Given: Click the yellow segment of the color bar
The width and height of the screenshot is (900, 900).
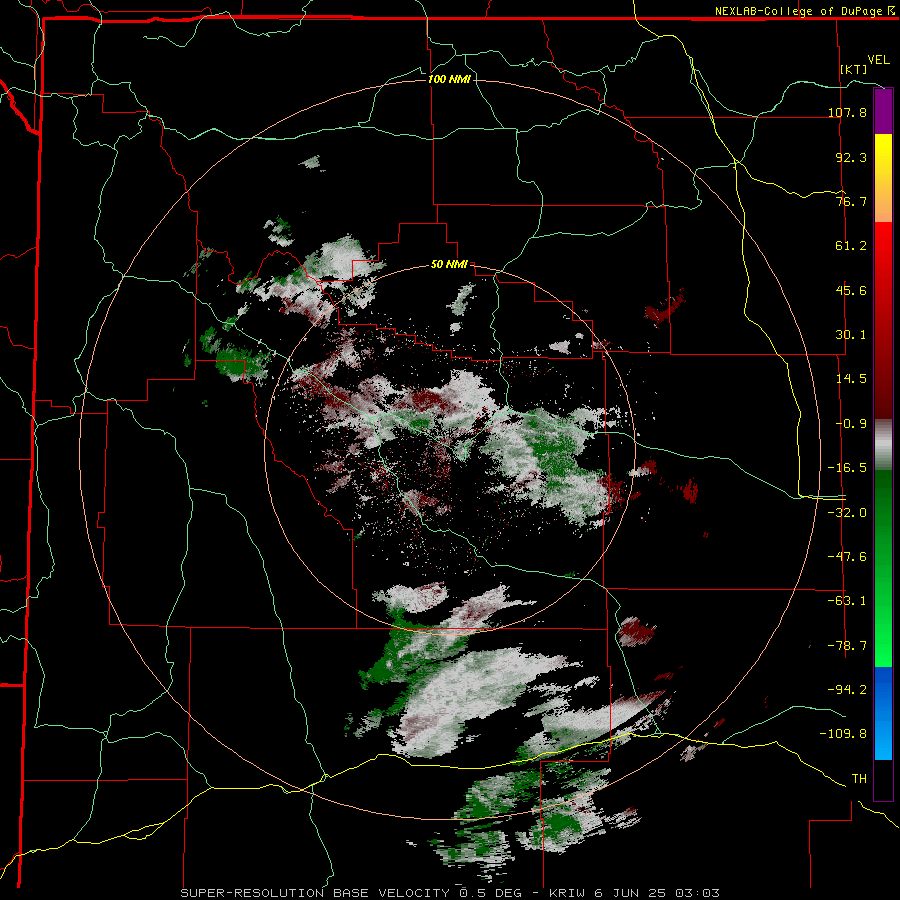Looking at the screenshot, I should [883, 157].
